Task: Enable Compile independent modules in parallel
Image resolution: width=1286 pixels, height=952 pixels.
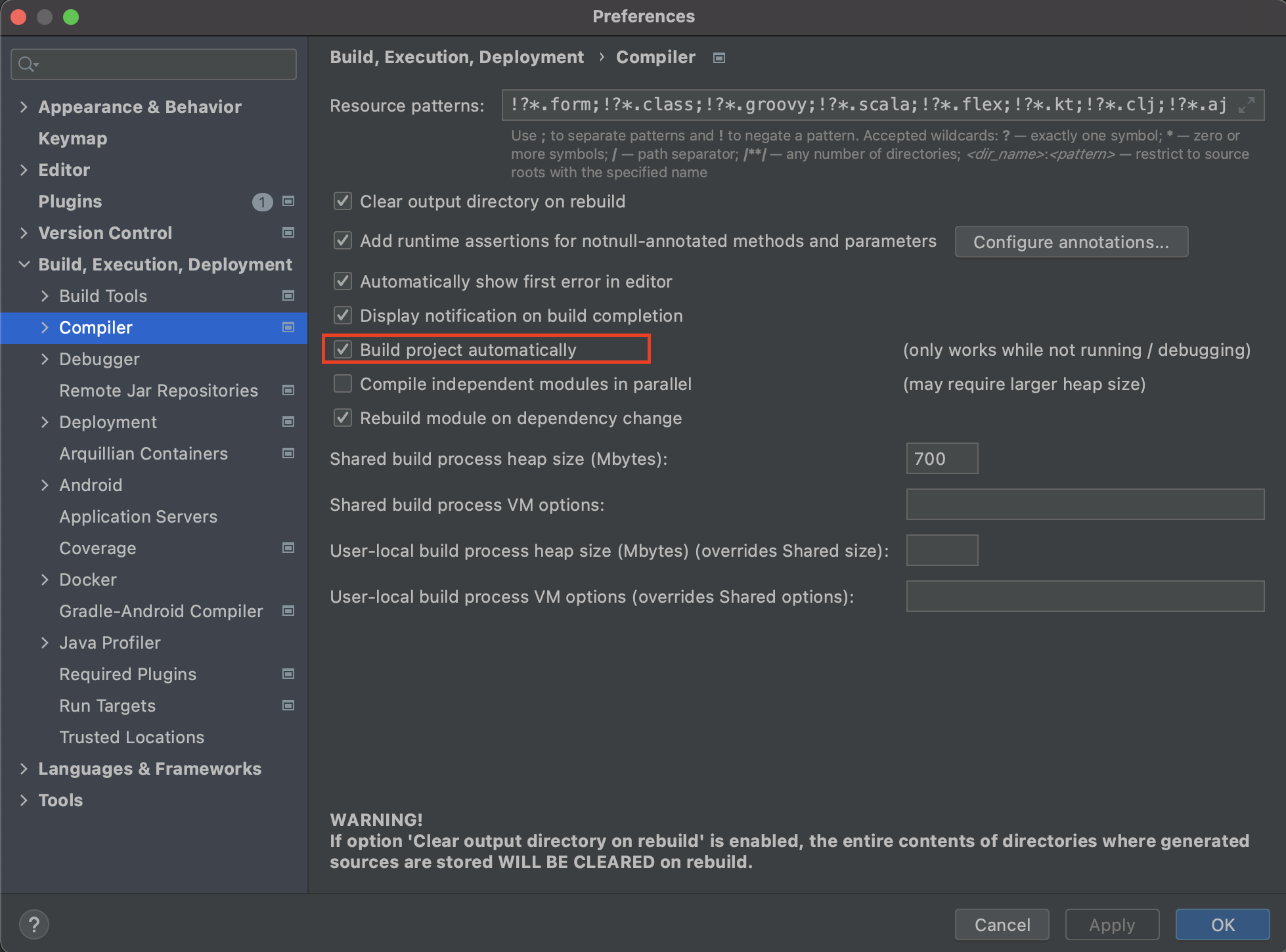Action: pos(343,383)
